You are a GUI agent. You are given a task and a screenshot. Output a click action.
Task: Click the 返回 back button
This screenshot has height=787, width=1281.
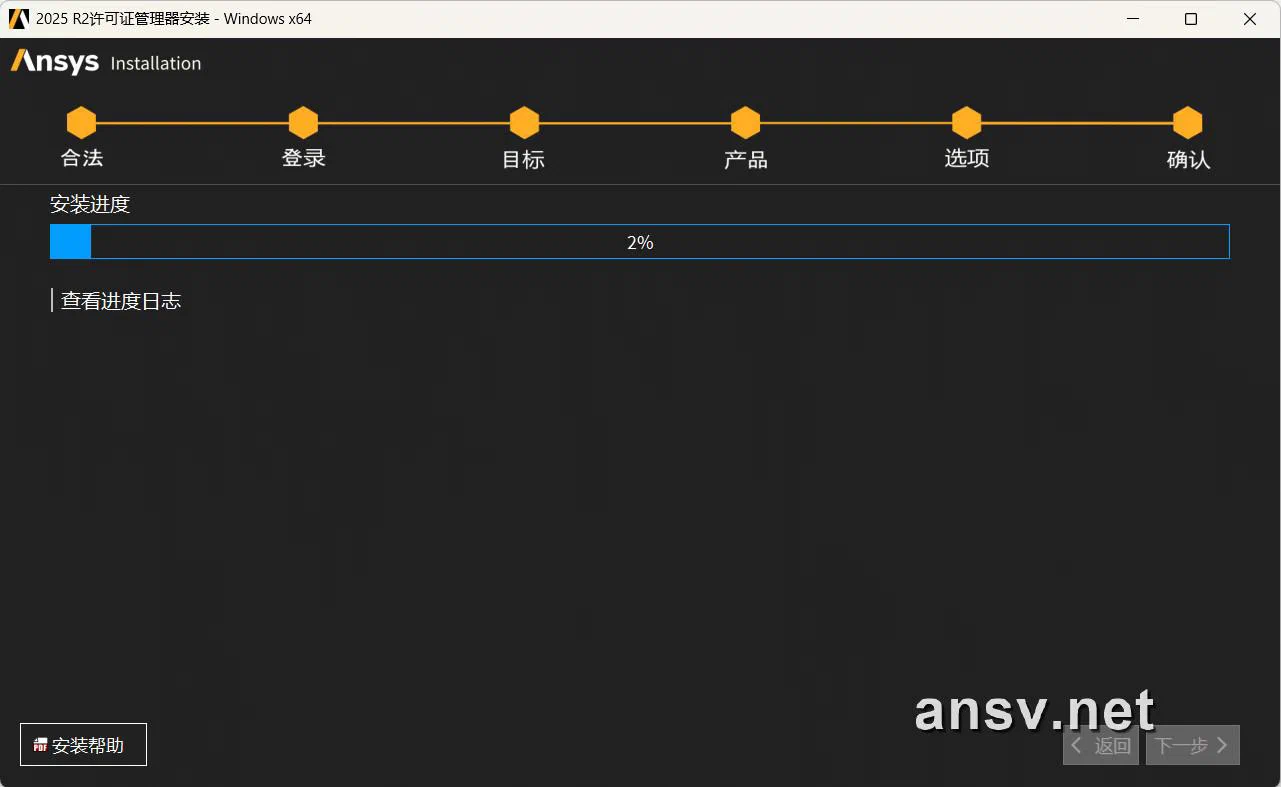click(x=1101, y=745)
